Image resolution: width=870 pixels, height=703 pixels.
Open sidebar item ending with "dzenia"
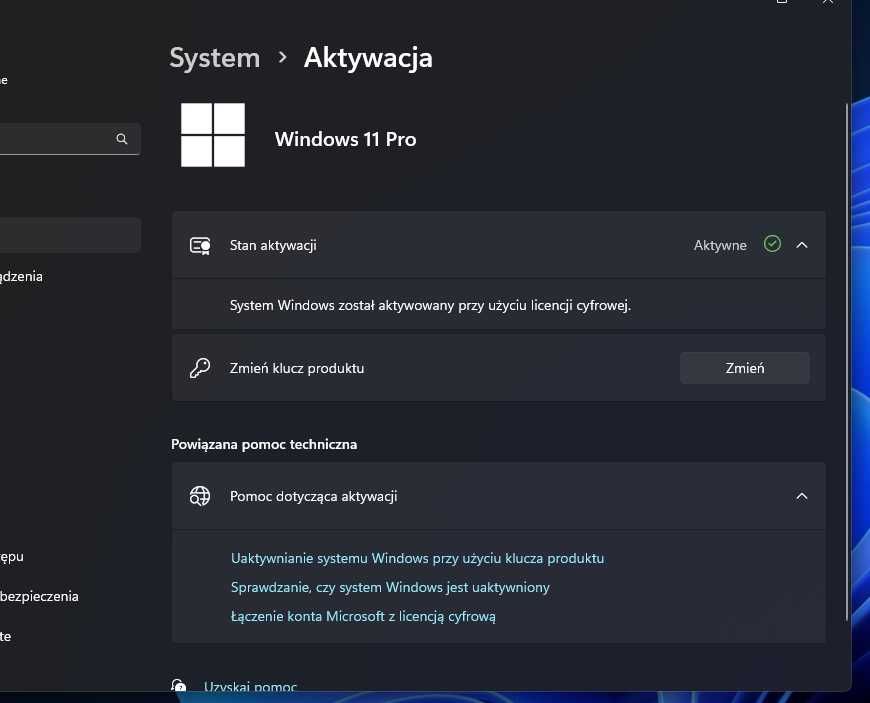pyautogui.click(x=21, y=276)
